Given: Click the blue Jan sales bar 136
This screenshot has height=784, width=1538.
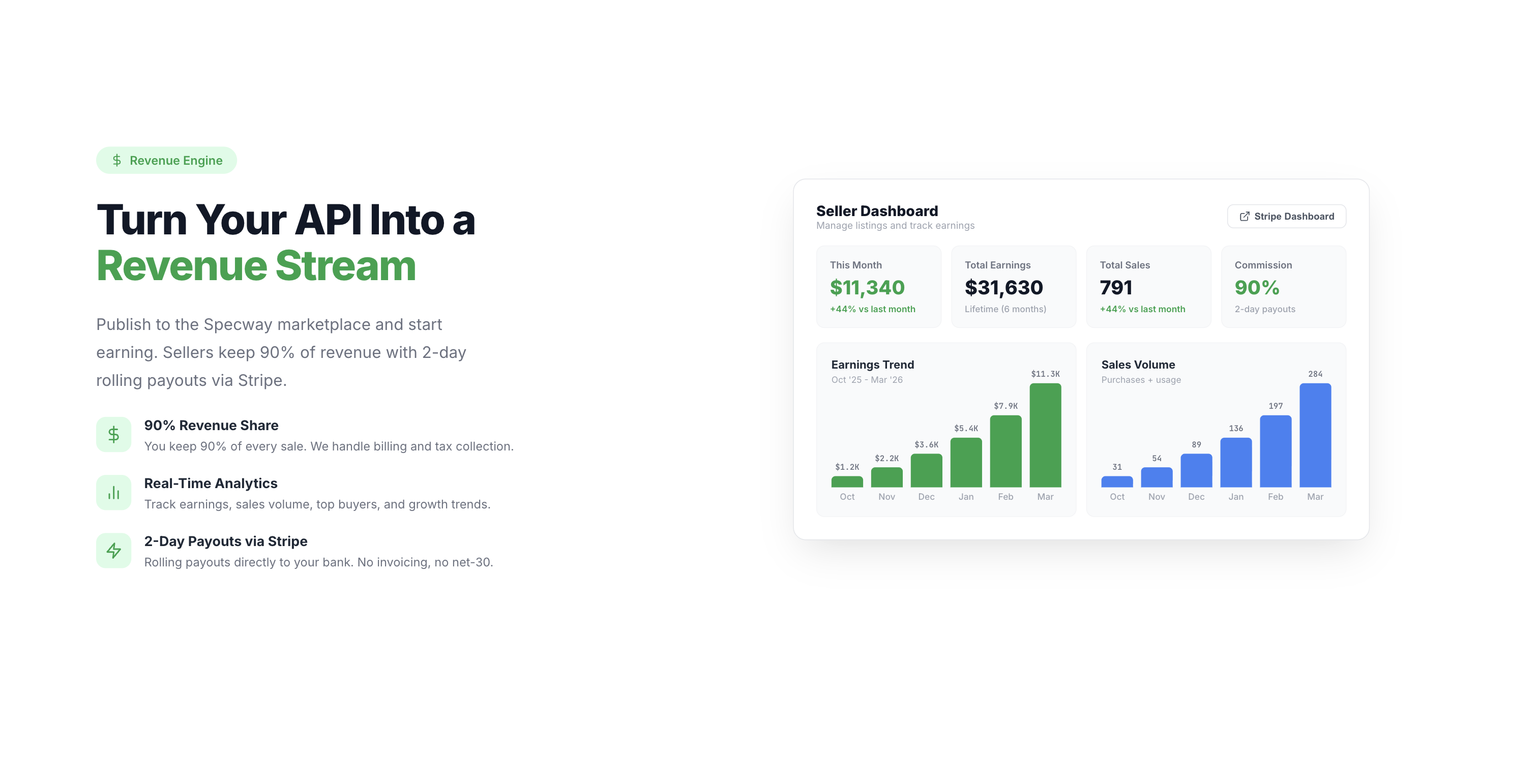Looking at the screenshot, I should click(1235, 462).
